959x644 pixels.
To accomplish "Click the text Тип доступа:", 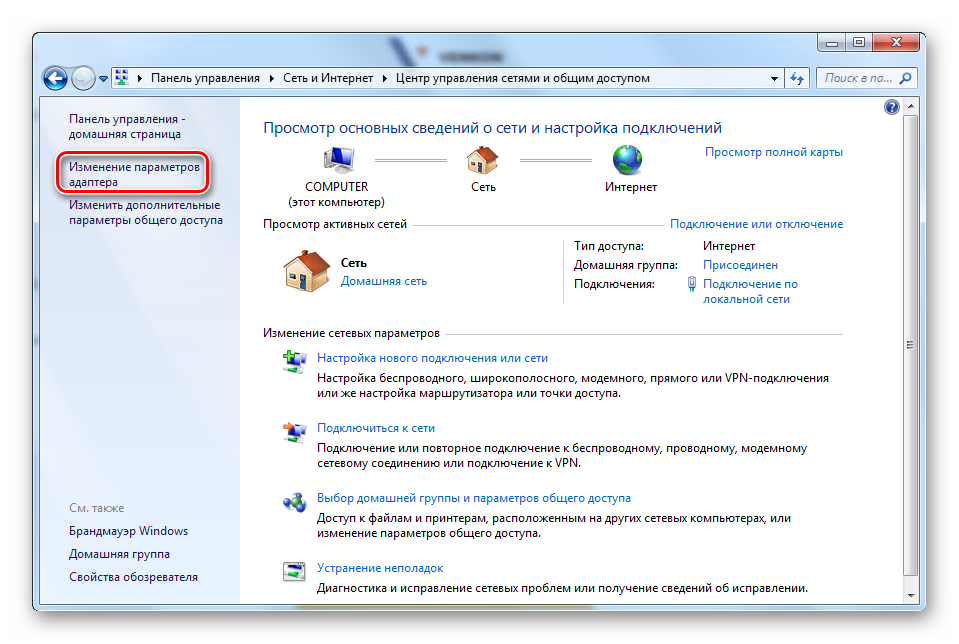I will tap(609, 246).
